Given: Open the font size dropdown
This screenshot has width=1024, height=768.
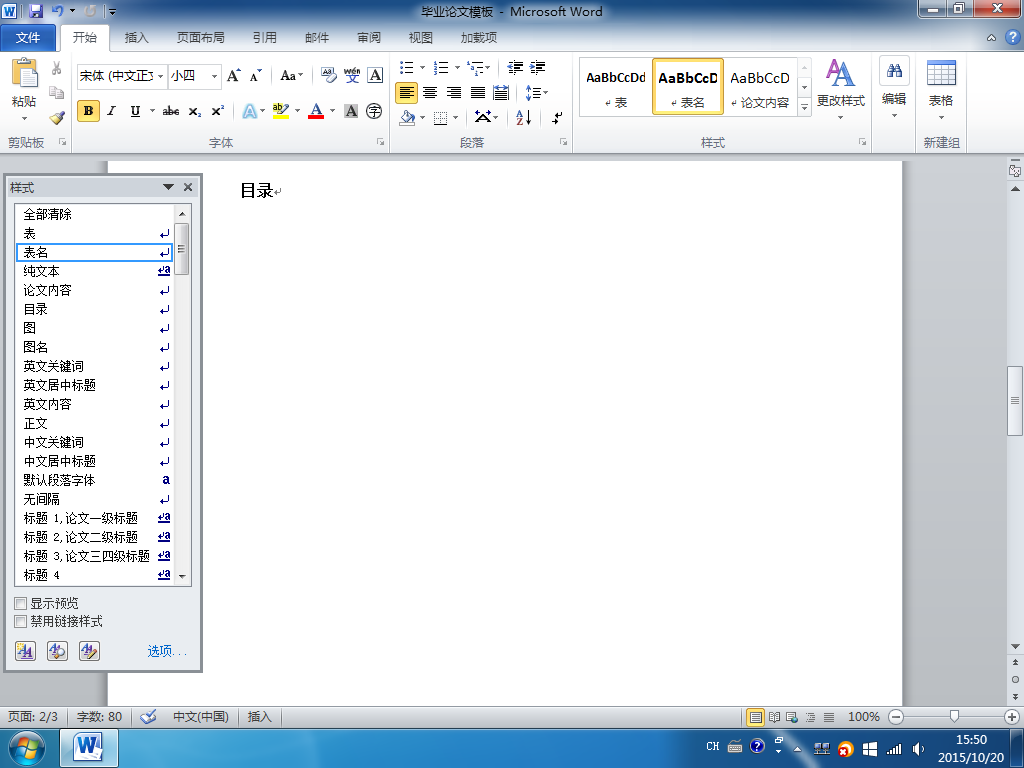Looking at the screenshot, I should [x=214, y=76].
